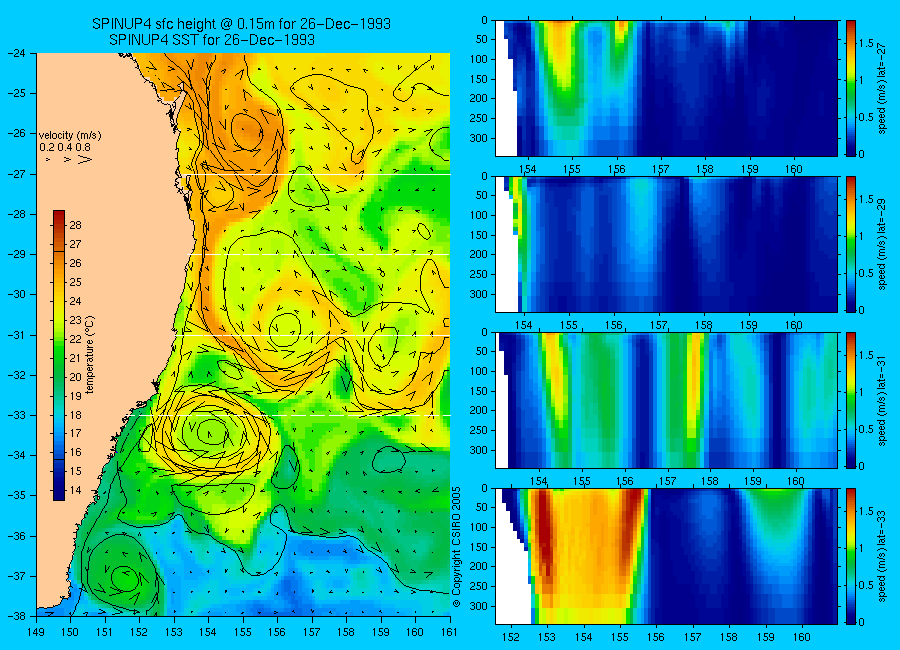
Task: Click the '-25' latitude label on the map axis
Action: coord(16,94)
